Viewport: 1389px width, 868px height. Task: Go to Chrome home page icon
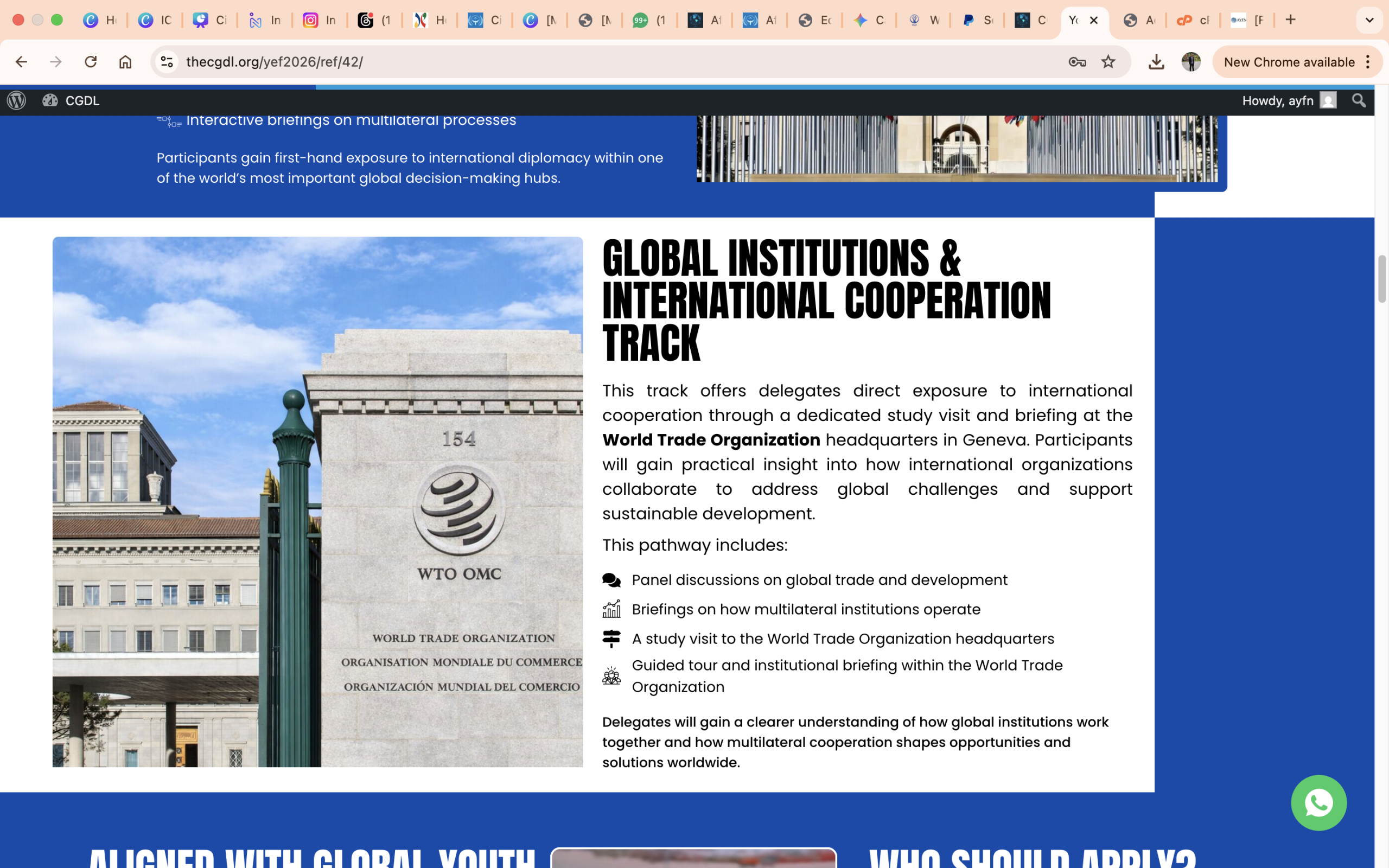point(125,62)
